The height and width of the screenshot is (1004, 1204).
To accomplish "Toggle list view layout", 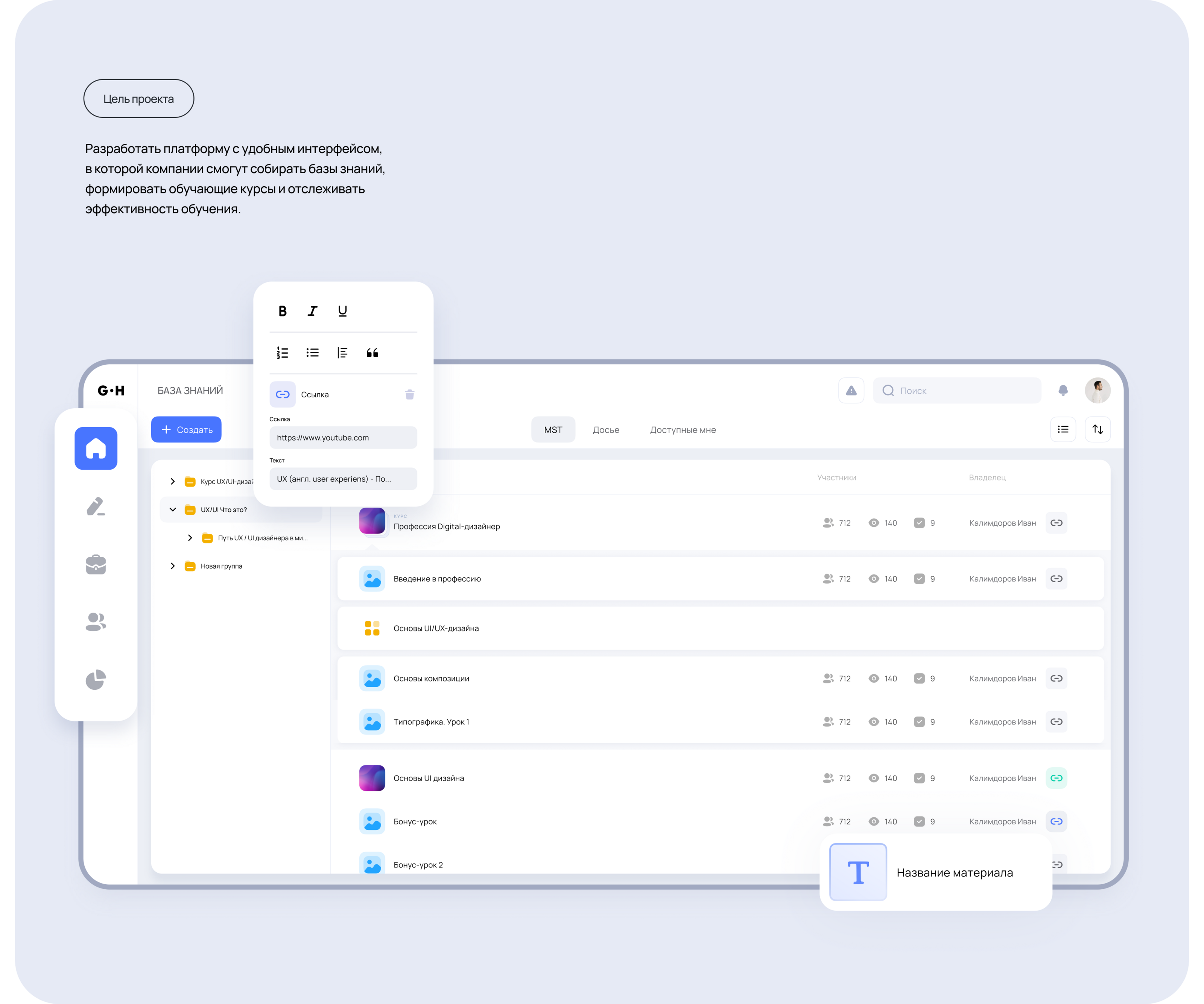I will click(x=1063, y=429).
